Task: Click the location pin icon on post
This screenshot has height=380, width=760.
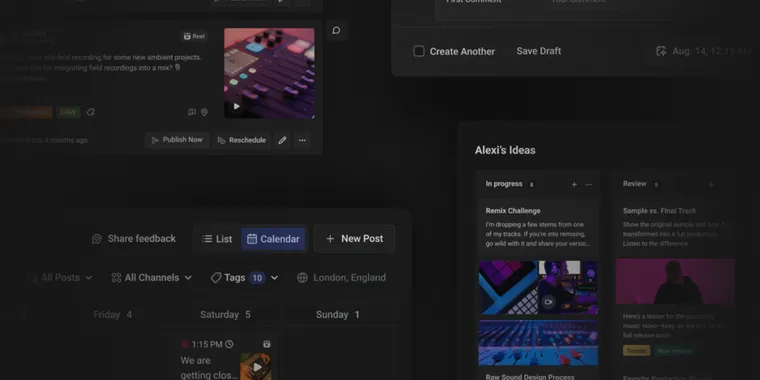Action: (204, 112)
